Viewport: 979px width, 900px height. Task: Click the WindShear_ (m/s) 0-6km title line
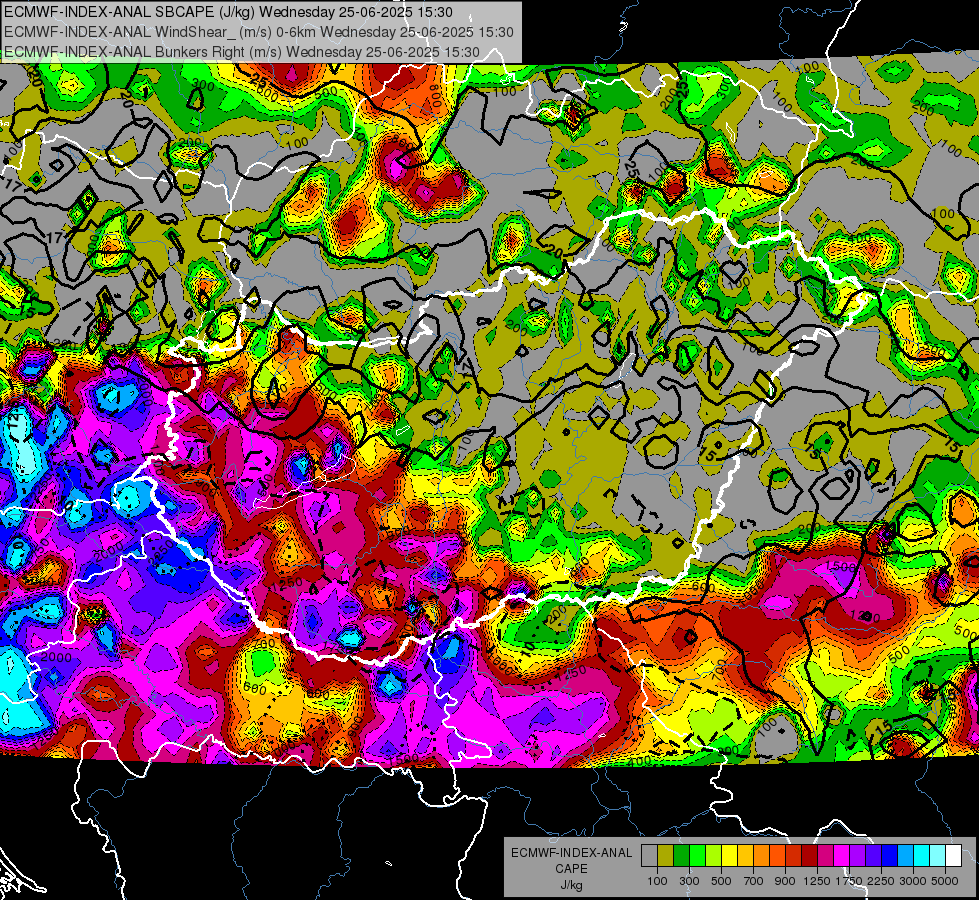tap(258, 32)
